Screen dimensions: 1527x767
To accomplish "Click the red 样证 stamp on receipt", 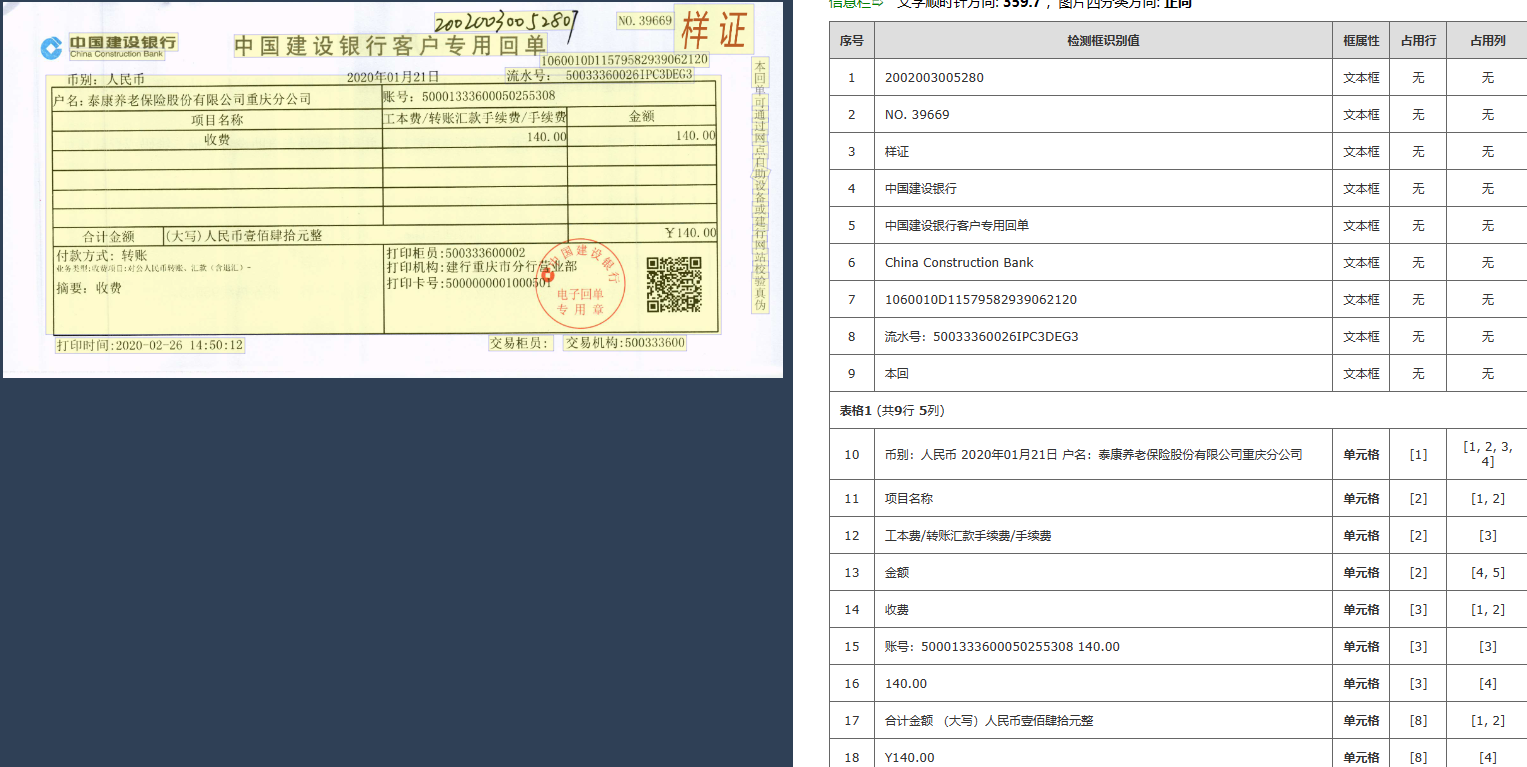I will tap(714, 31).
